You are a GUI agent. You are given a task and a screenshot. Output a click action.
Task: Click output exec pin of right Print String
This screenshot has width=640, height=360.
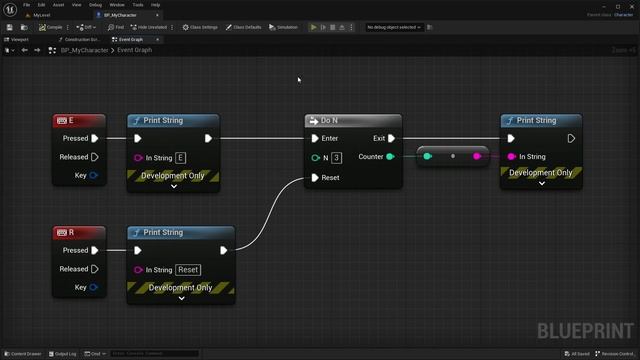click(x=571, y=139)
